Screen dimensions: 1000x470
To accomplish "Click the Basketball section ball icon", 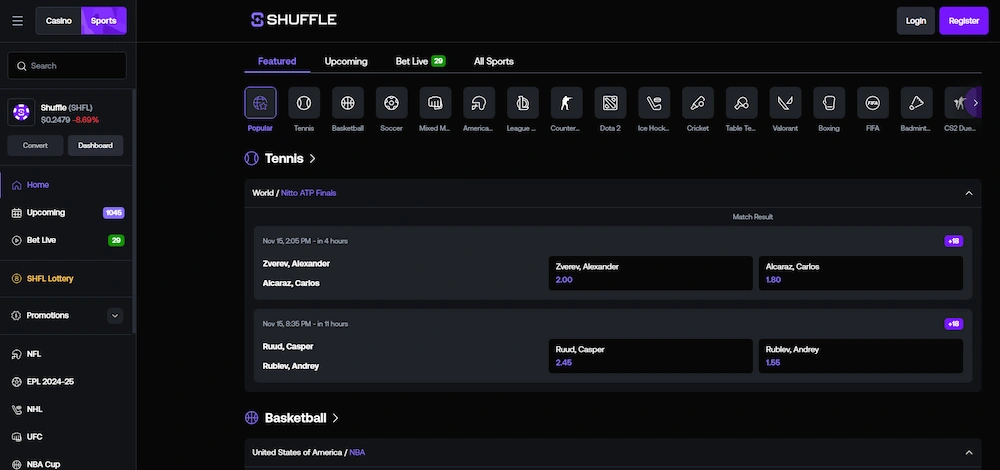I will pos(251,418).
